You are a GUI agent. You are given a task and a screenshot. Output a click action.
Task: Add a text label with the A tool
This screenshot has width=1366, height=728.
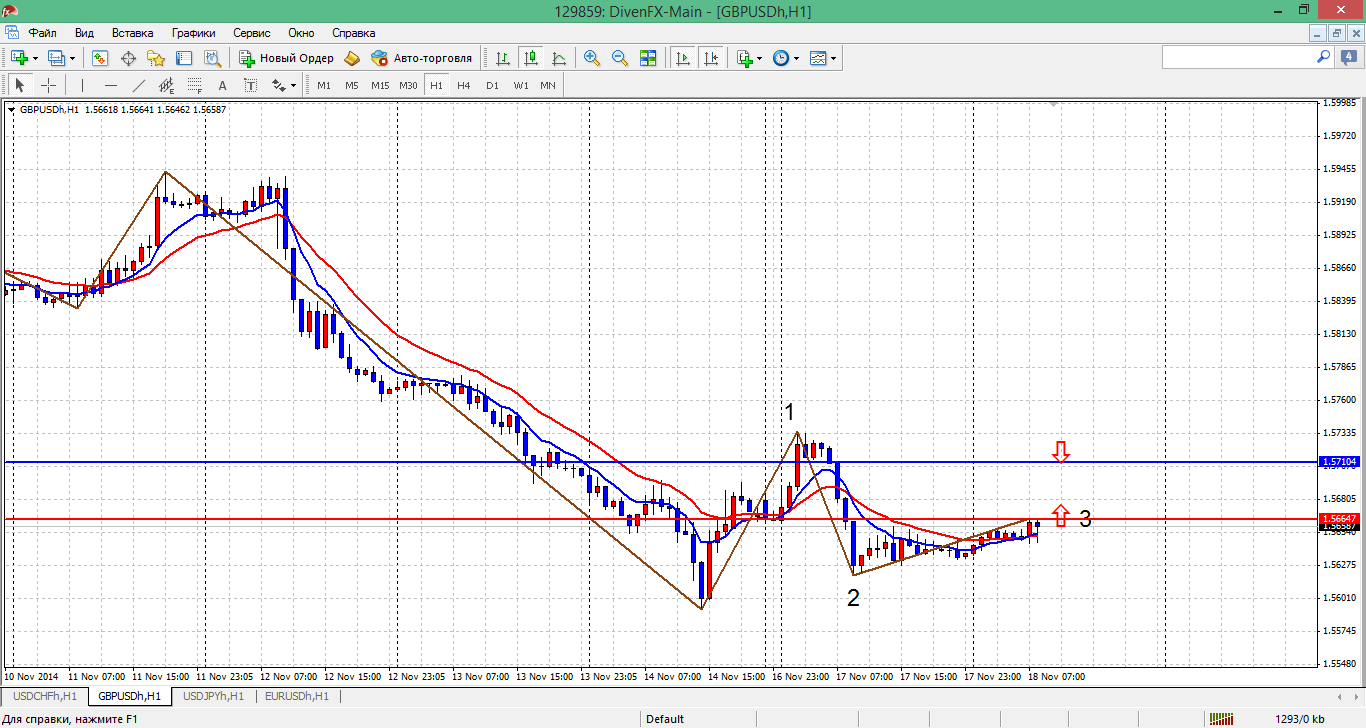[x=222, y=85]
